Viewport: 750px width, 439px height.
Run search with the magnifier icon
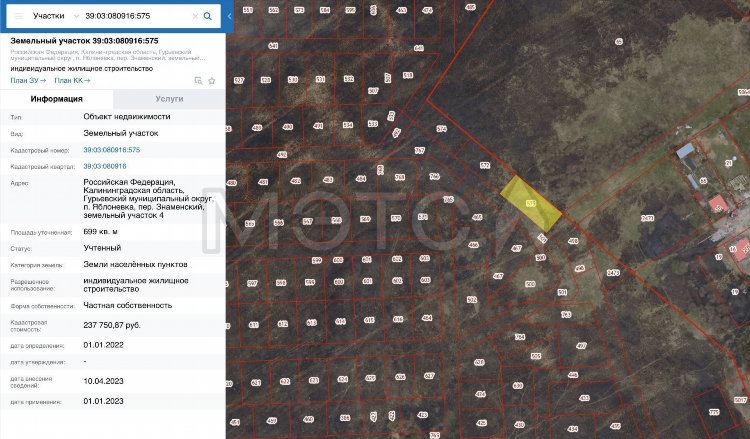click(208, 16)
